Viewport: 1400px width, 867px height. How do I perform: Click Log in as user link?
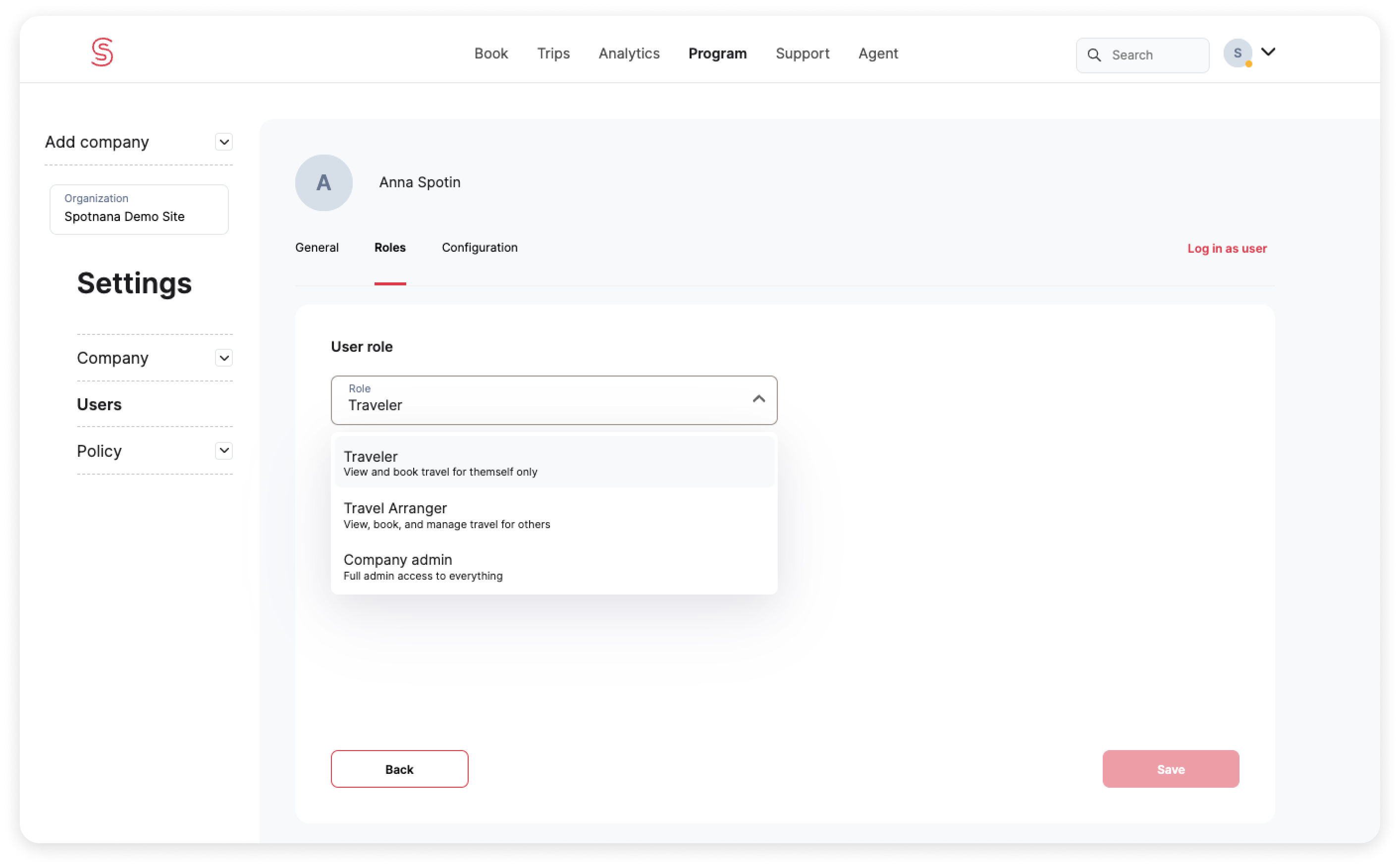point(1227,248)
